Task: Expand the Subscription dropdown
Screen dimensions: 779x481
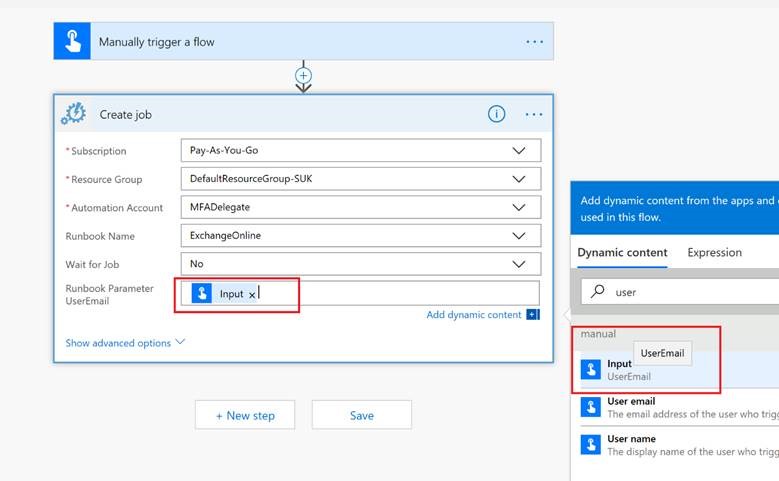Action: [518, 151]
